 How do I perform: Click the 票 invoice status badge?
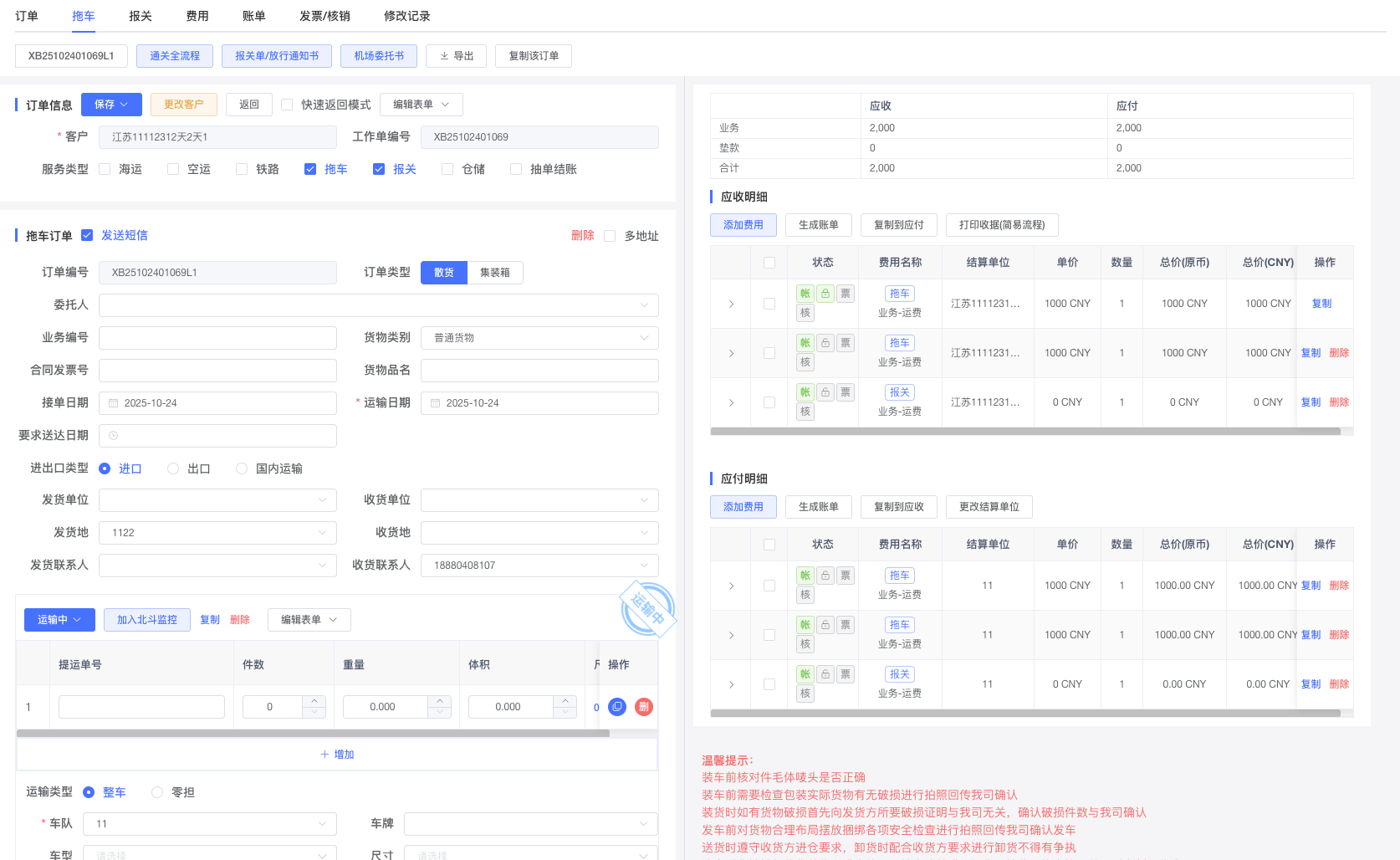click(x=845, y=293)
